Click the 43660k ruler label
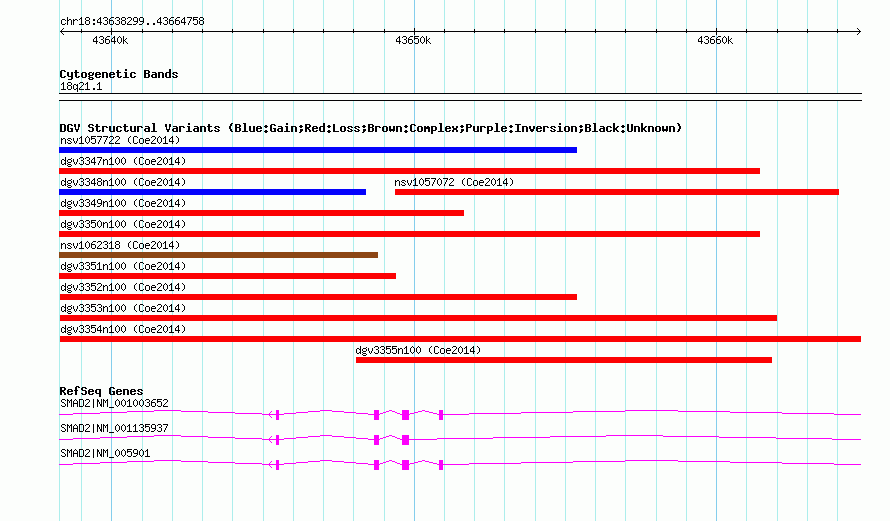 [x=715, y=40]
